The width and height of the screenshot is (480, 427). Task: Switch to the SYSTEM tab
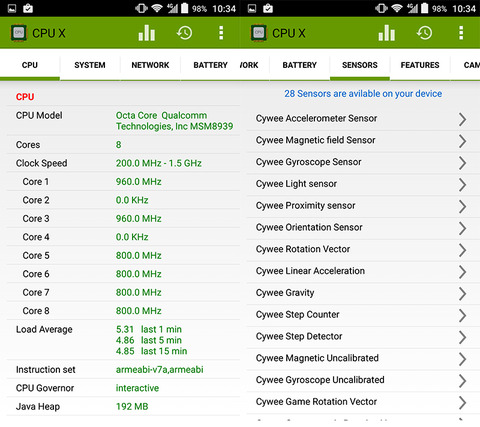(90, 65)
